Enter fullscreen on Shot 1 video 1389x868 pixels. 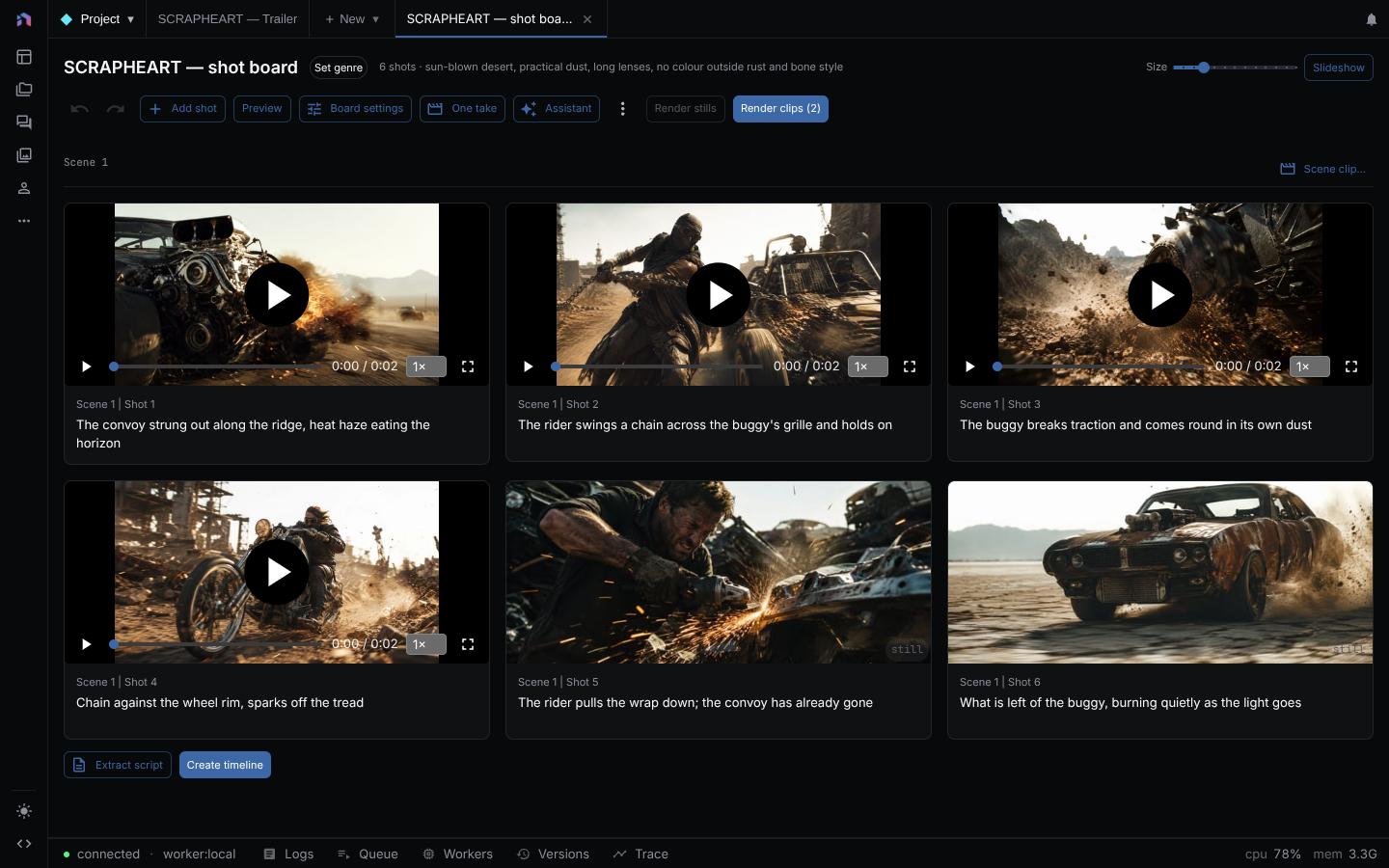tap(468, 366)
